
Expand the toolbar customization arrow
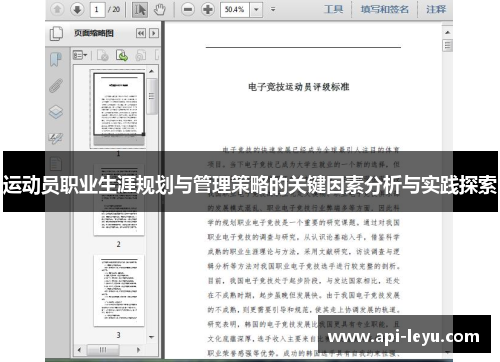tap(273, 9)
